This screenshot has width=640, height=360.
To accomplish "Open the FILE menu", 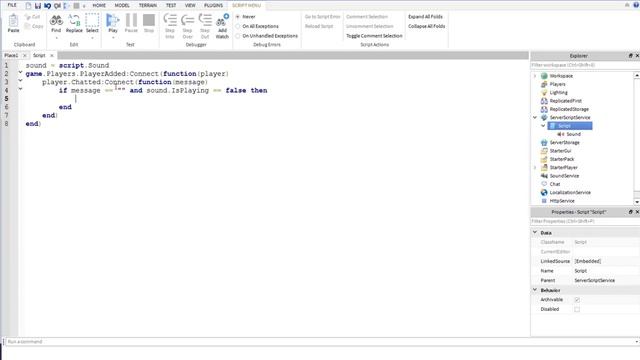I will click(12, 5).
